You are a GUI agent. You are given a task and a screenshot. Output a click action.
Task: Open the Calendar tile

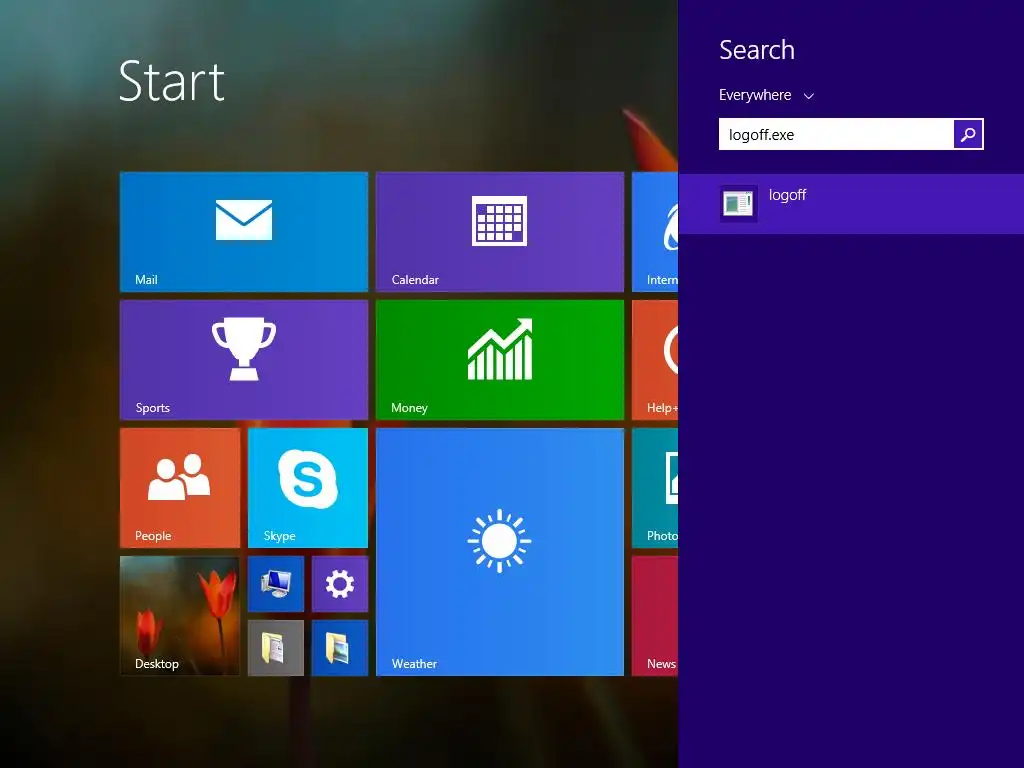(500, 232)
